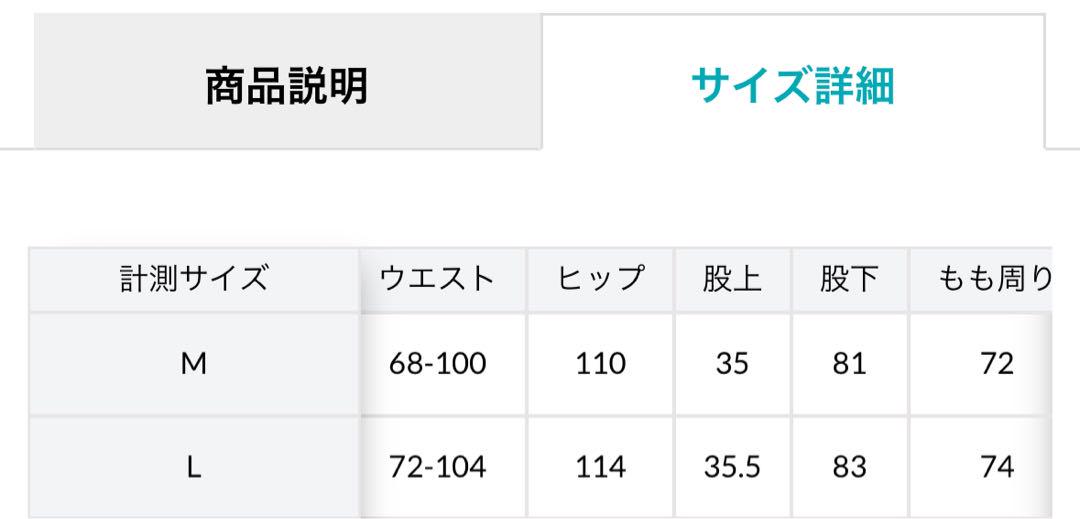Click inseam value 81
This screenshot has width=1080, height=519.
850,364
